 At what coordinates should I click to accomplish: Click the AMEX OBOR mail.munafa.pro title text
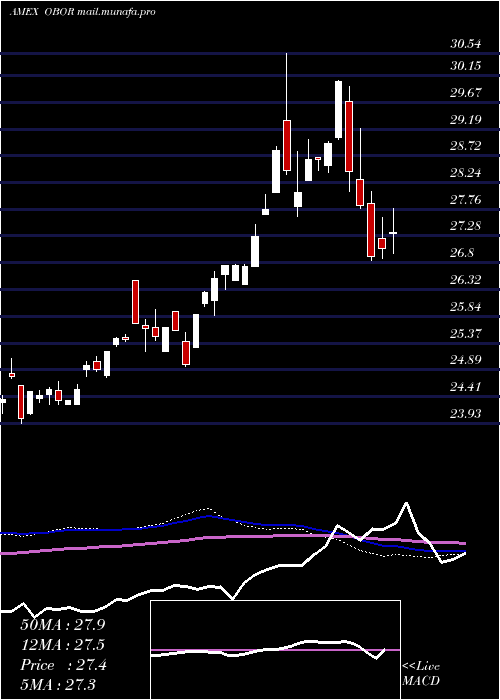coord(82,12)
